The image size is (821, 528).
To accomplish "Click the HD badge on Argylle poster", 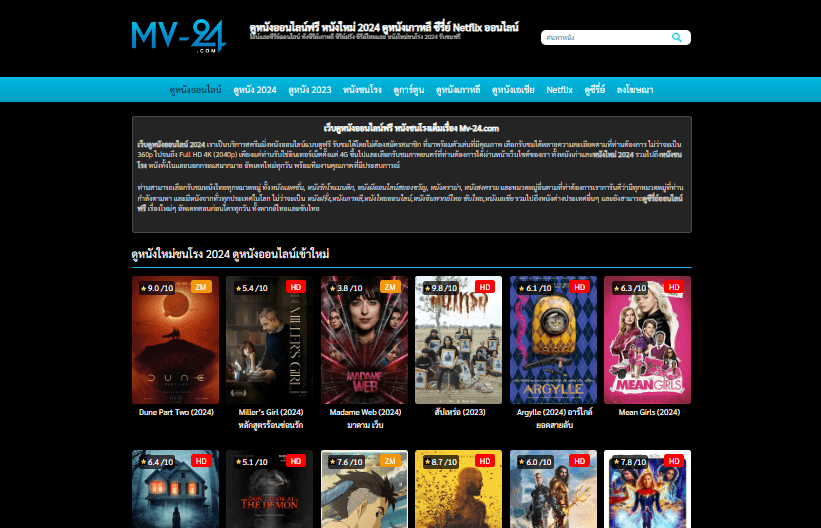I will click(579, 287).
